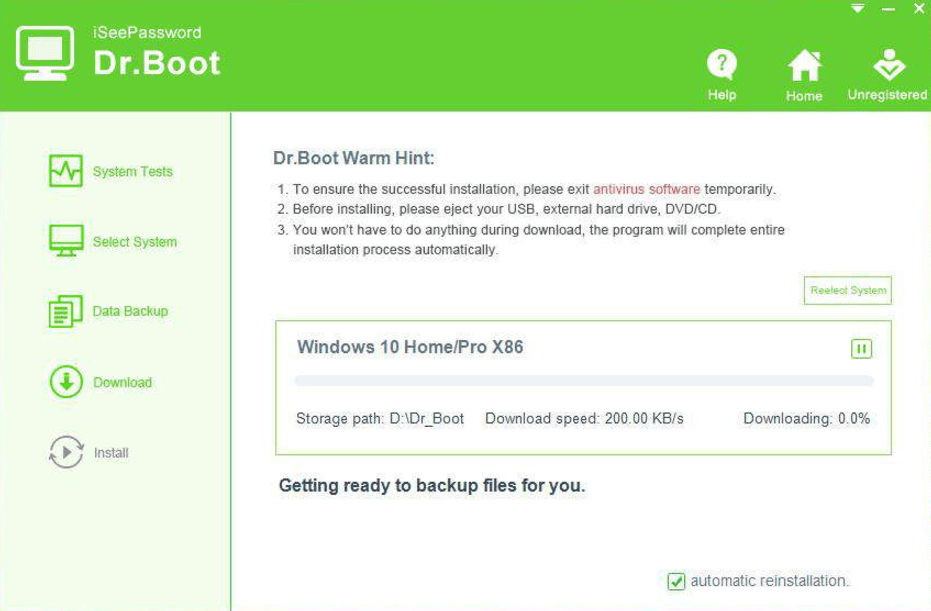Click 'Storage path: D:\Dr_Boot' text

coord(380,419)
